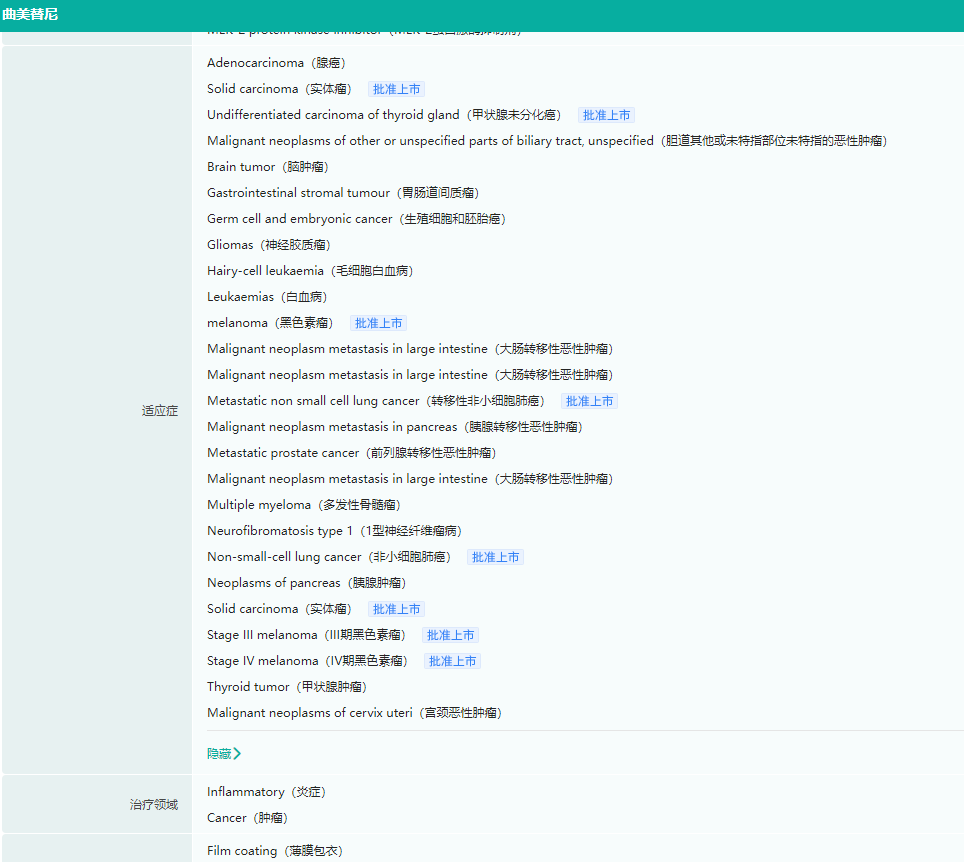The width and height of the screenshot is (964, 862).
Task: Click the 治疗领域 row label
Action: click(x=154, y=805)
